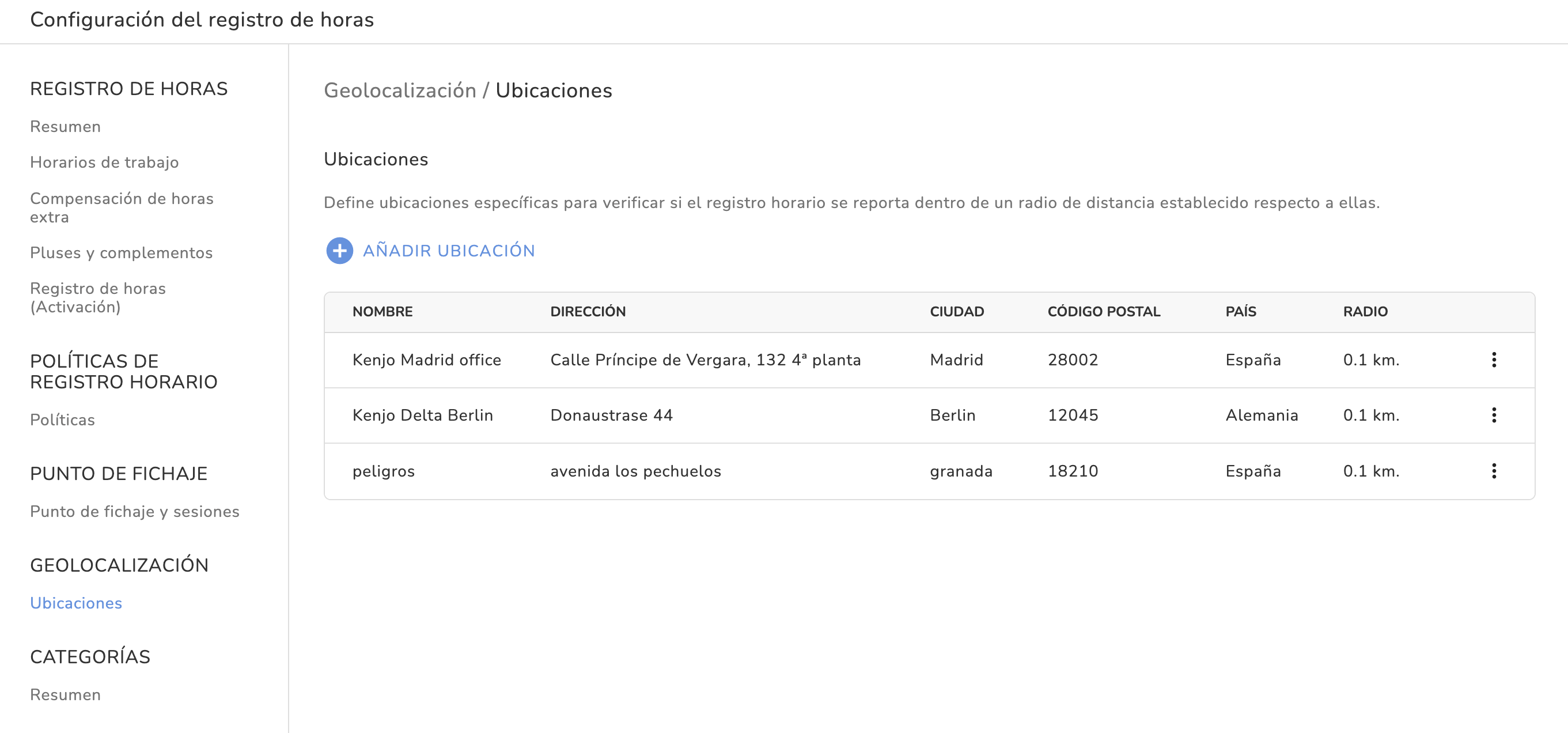
Task: Open Resumen under Categorías
Action: pos(65,694)
